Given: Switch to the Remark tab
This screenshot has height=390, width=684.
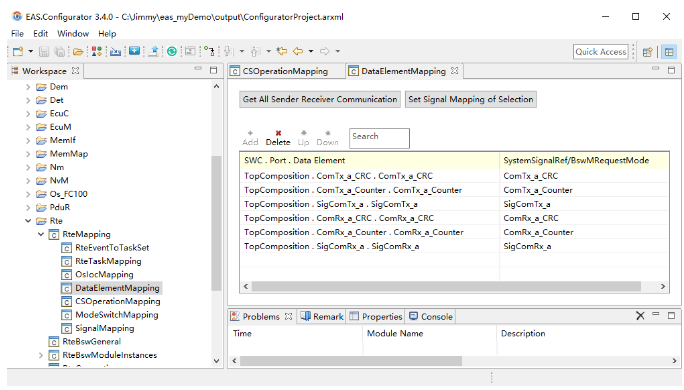Looking at the screenshot, I should pyautogui.click(x=322, y=317).
